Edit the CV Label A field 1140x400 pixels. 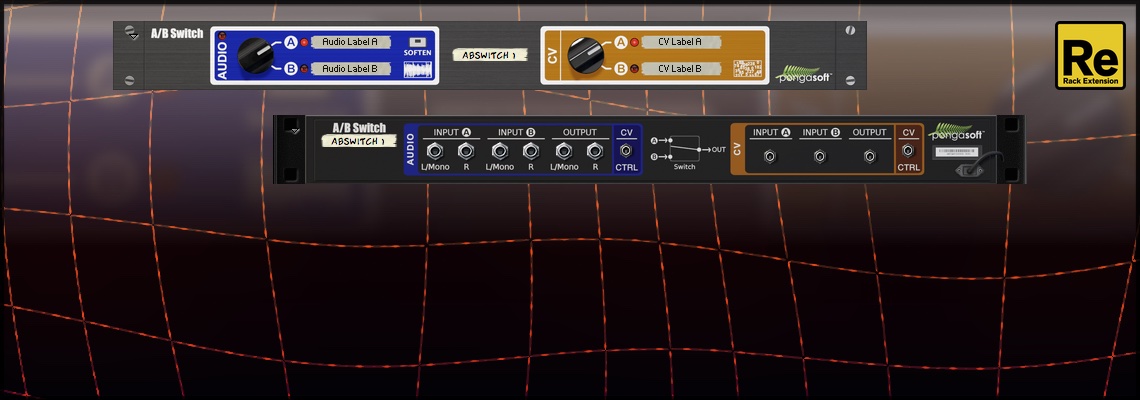(x=680, y=42)
